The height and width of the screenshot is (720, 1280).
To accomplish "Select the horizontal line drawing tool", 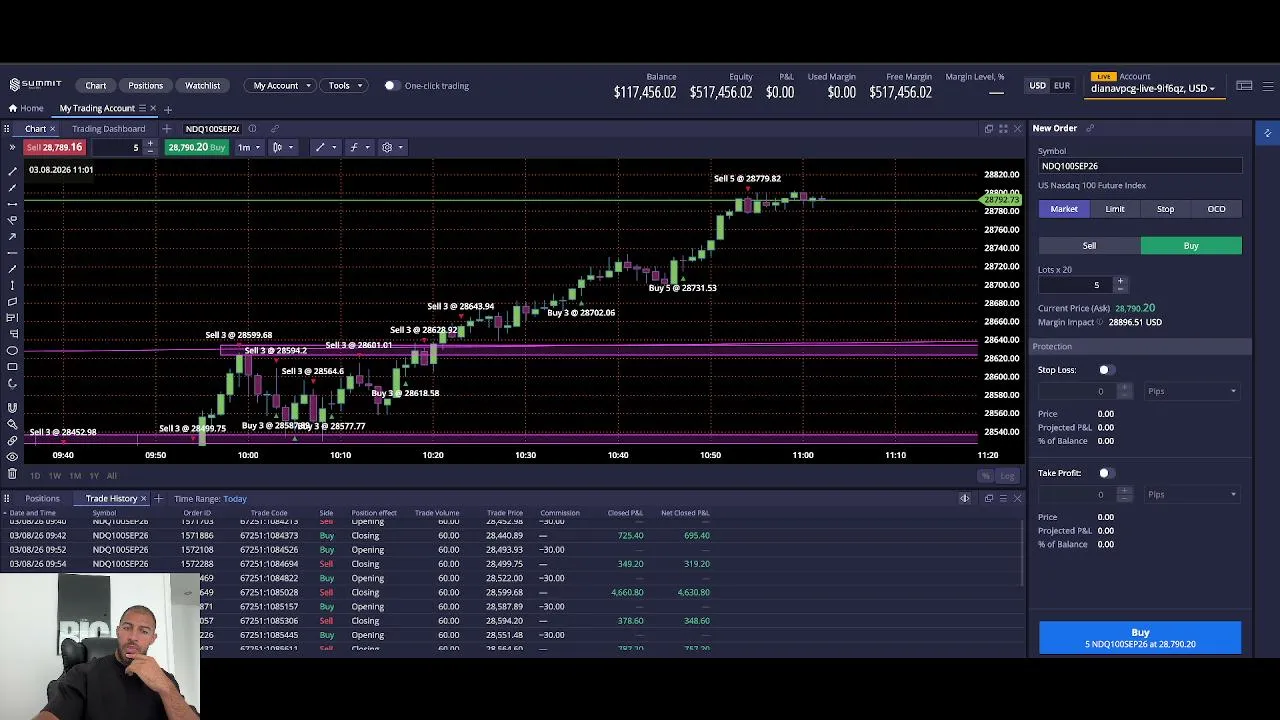I will 12,253.
